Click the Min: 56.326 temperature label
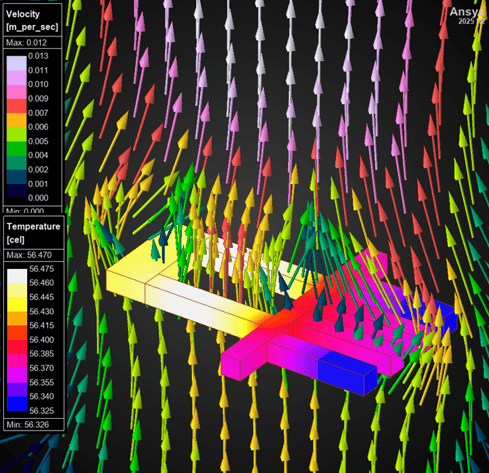 point(28,424)
